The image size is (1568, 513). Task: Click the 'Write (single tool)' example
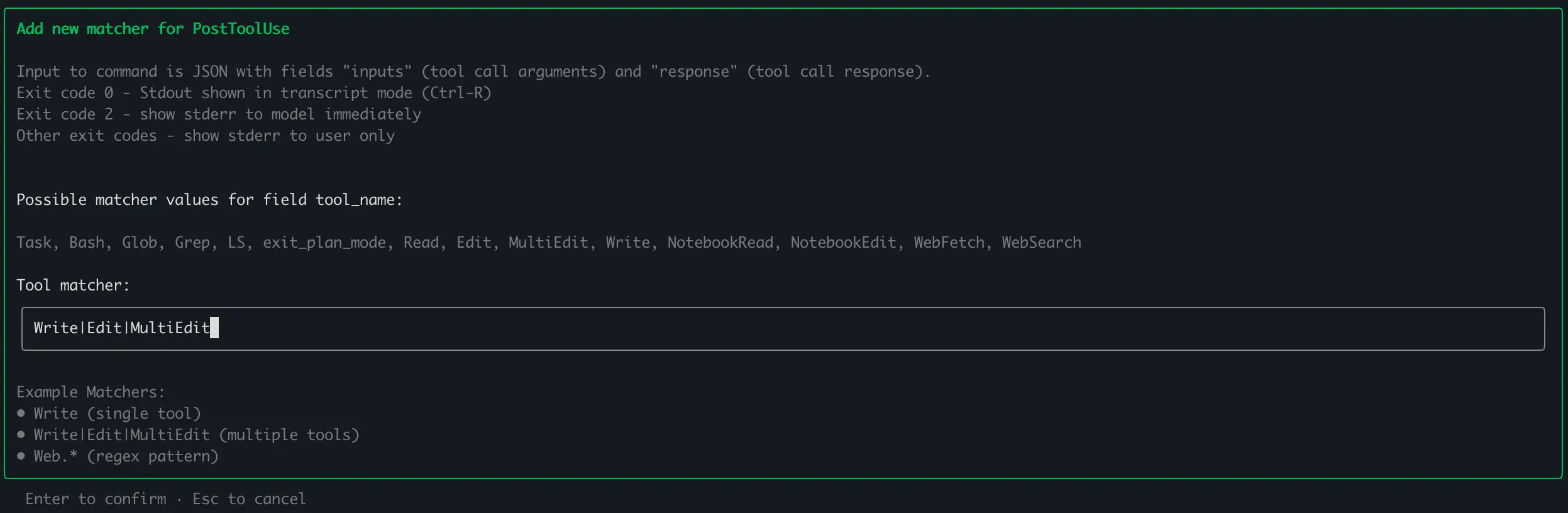click(117, 414)
